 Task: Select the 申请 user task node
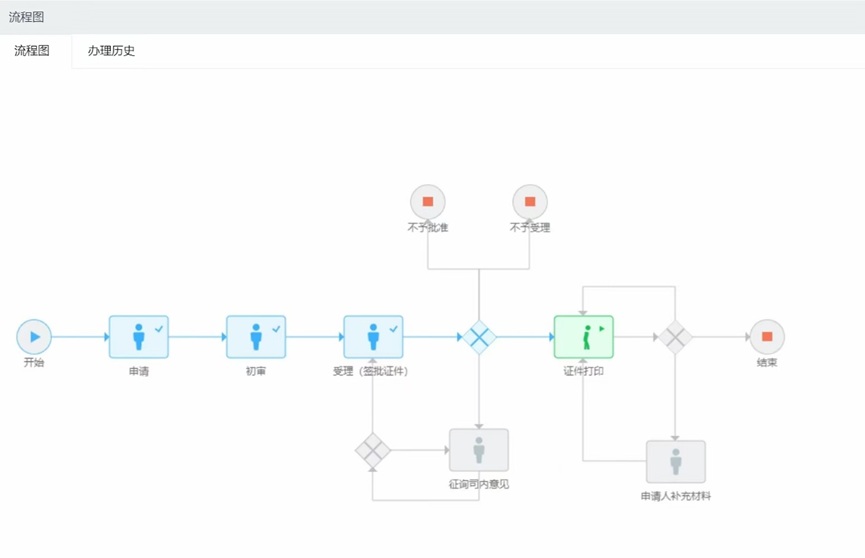click(x=139, y=337)
